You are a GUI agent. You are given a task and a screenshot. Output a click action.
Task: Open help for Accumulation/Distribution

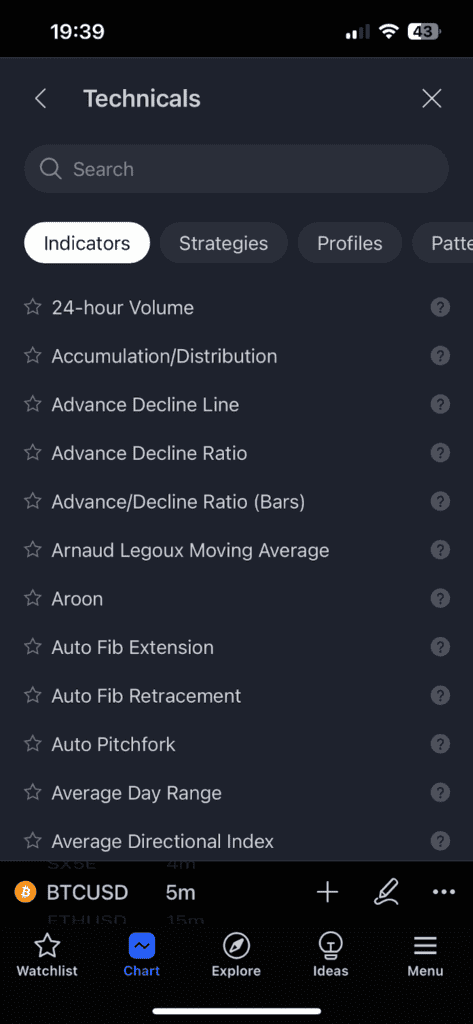tap(440, 356)
